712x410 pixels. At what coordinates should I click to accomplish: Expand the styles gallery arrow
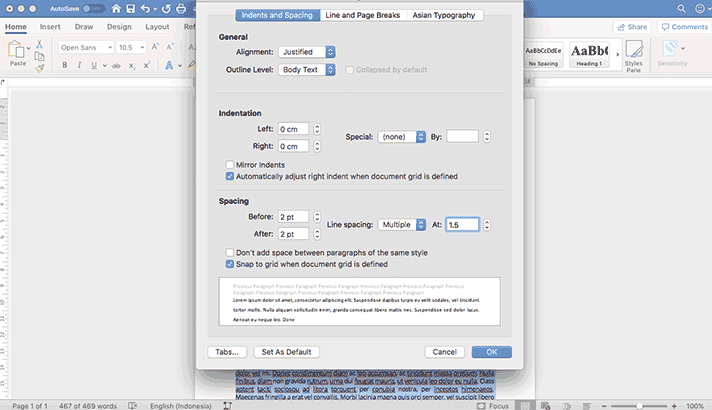[617, 54]
